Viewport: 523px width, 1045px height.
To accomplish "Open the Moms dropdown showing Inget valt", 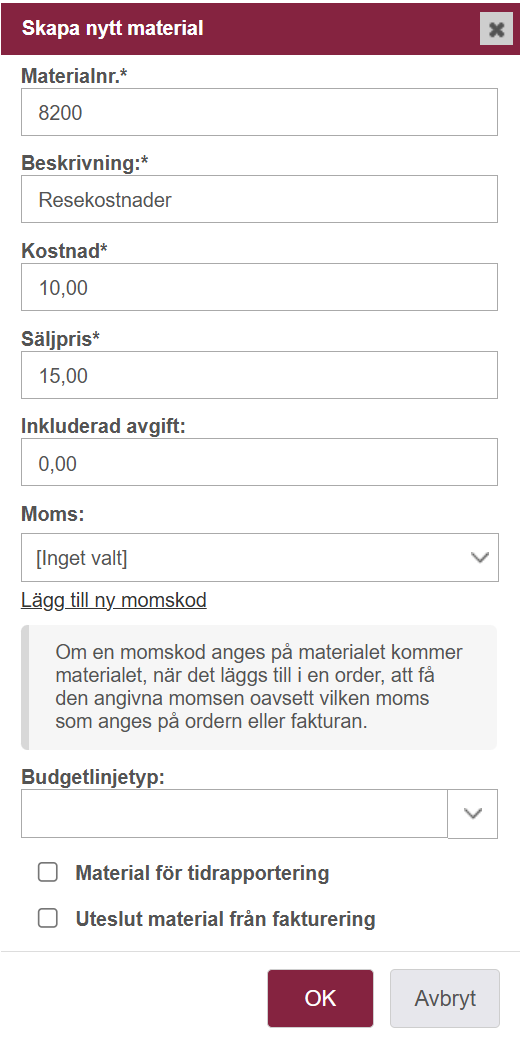I will tap(259, 558).
